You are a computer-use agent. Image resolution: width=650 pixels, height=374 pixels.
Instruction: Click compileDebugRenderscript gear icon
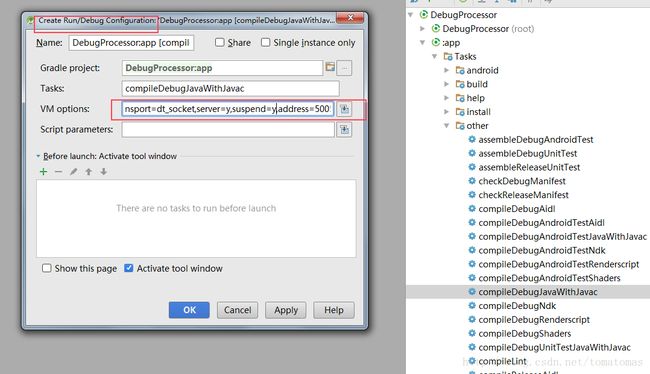click(x=472, y=319)
